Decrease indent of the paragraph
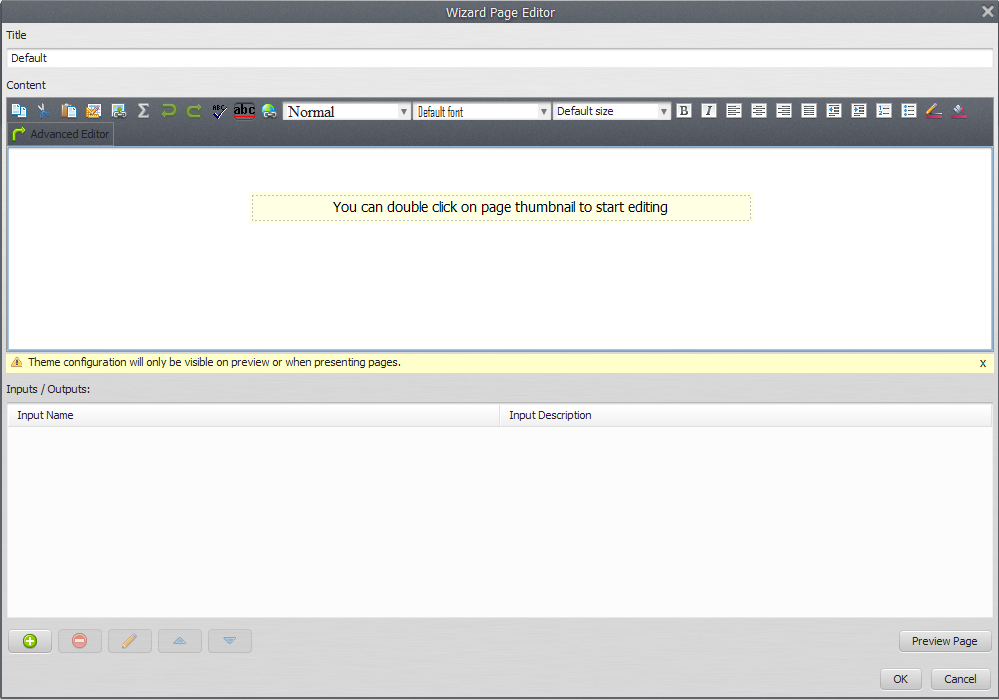The width and height of the screenshot is (999, 700). click(834, 111)
